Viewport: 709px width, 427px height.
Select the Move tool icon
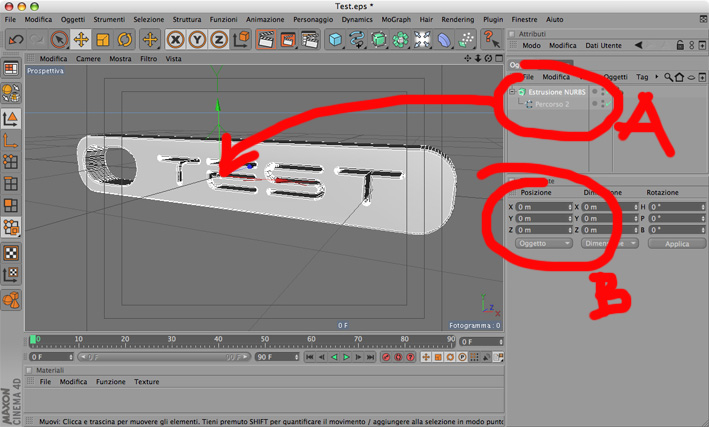[81, 40]
